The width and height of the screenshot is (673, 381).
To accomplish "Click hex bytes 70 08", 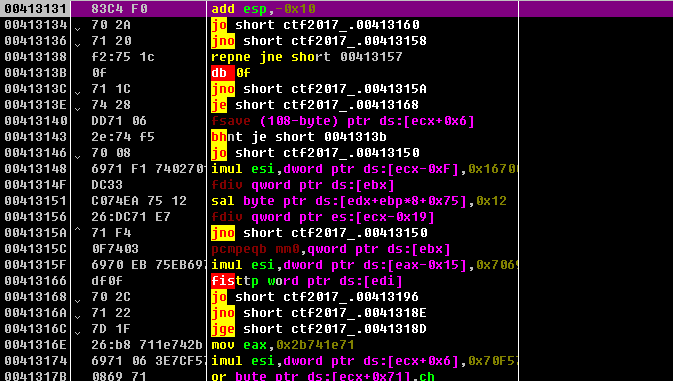I will click(x=111, y=153).
